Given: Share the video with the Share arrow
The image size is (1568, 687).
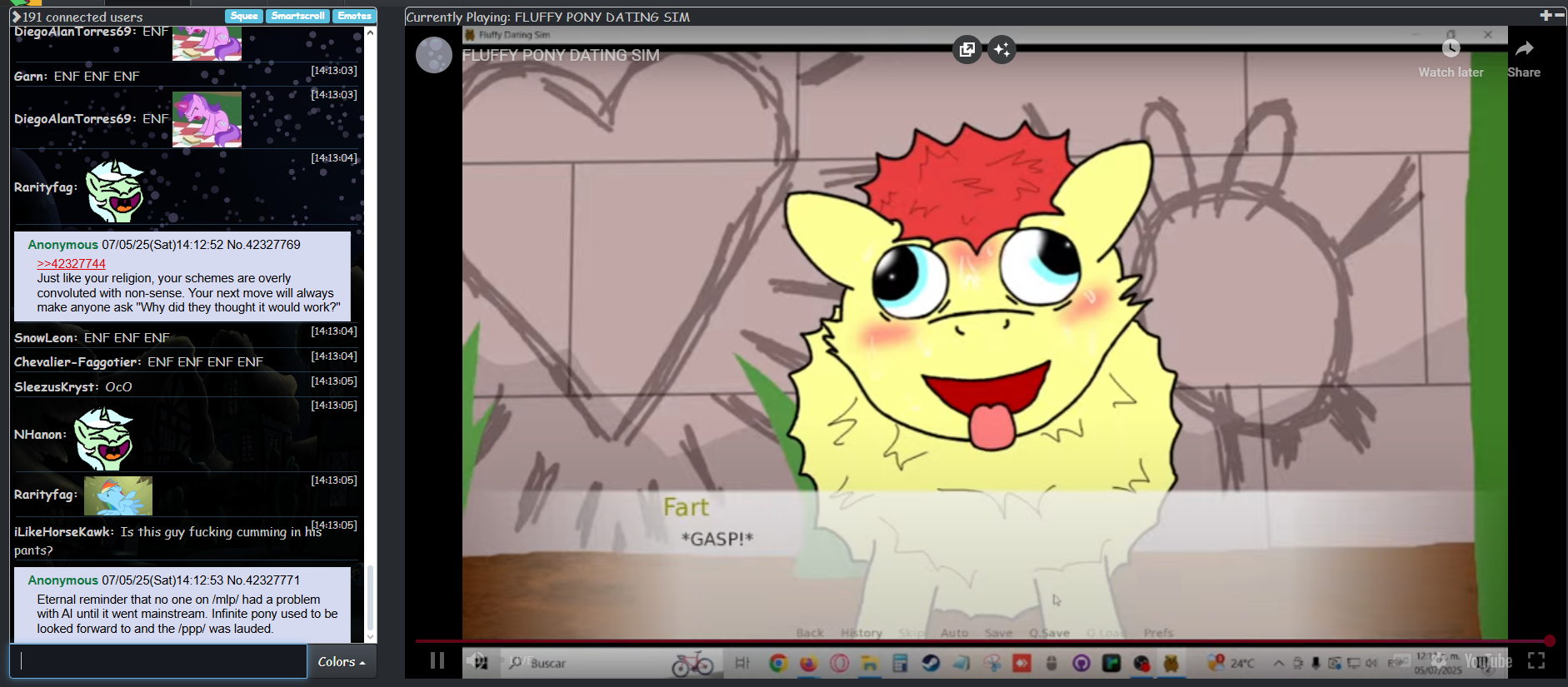Looking at the screenshot, I should (x=1524, y=58).
